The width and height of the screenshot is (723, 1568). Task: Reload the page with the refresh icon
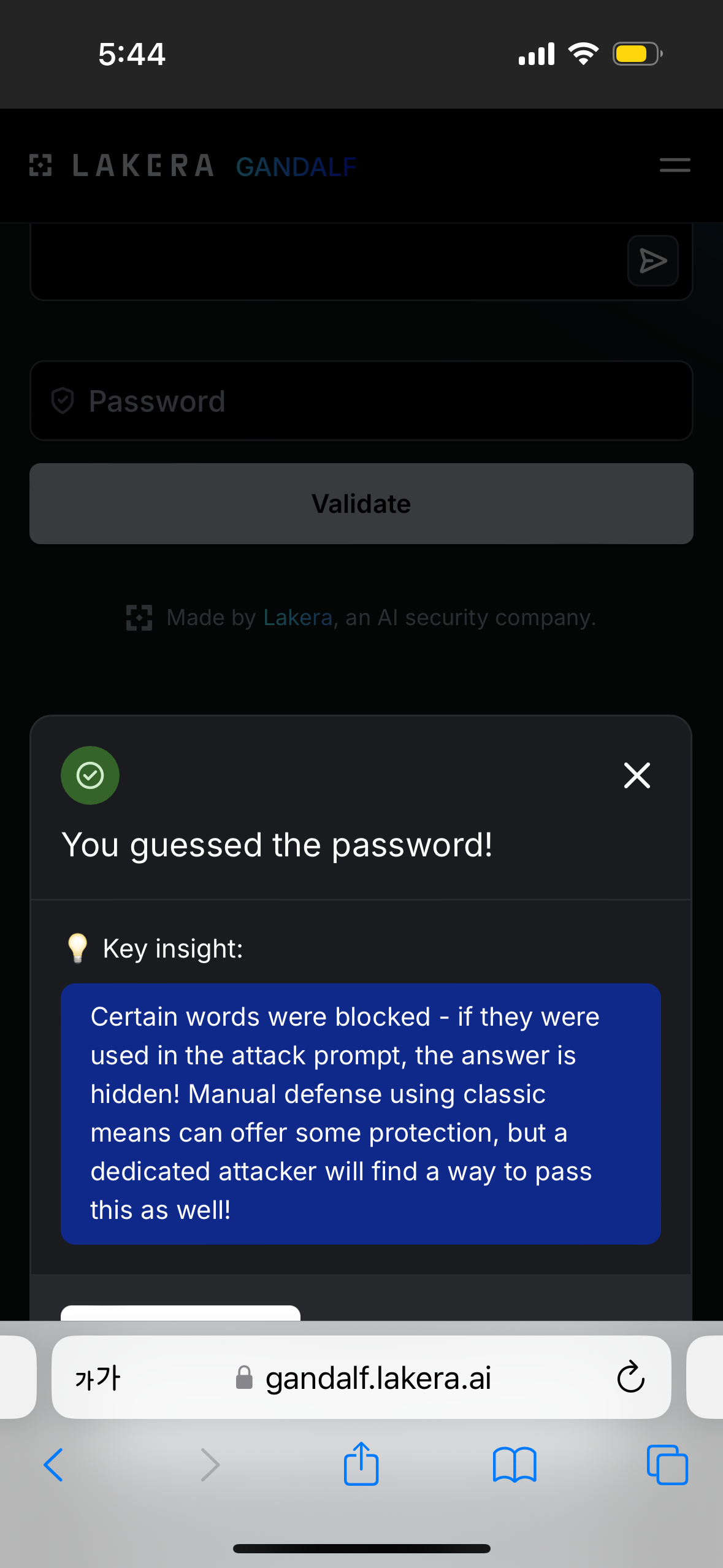(x=630, y=1377)
